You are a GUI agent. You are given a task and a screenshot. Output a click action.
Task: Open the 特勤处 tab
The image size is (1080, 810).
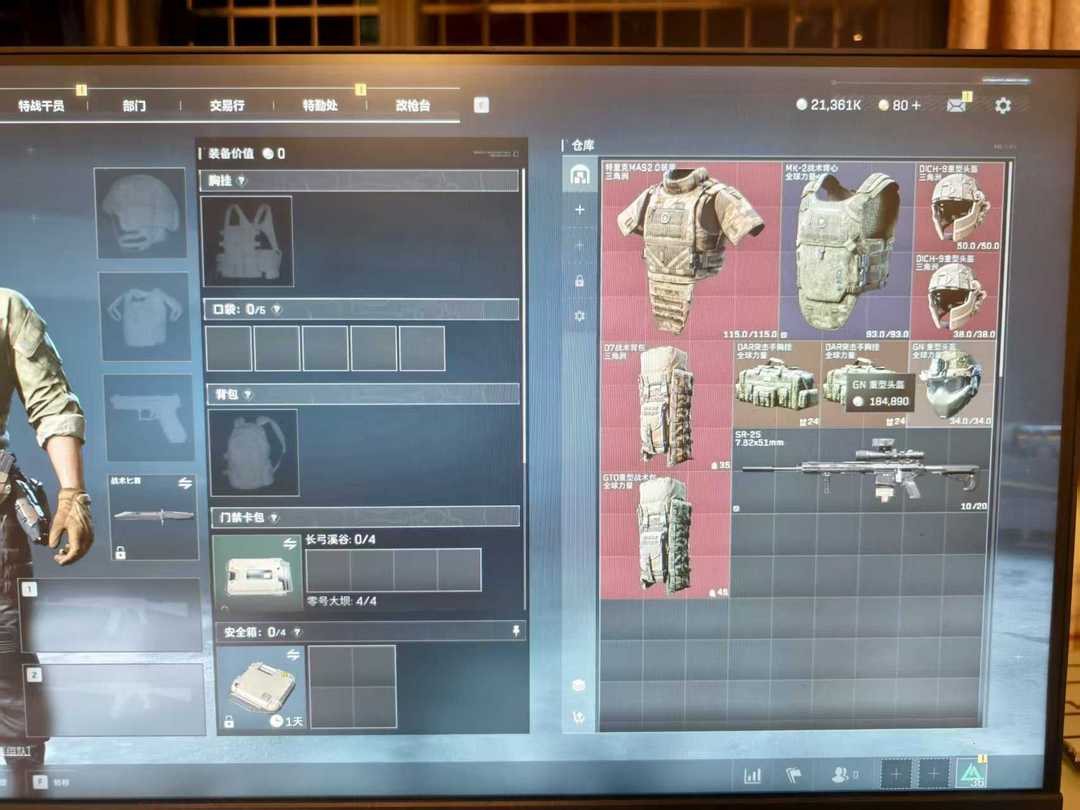320,105
